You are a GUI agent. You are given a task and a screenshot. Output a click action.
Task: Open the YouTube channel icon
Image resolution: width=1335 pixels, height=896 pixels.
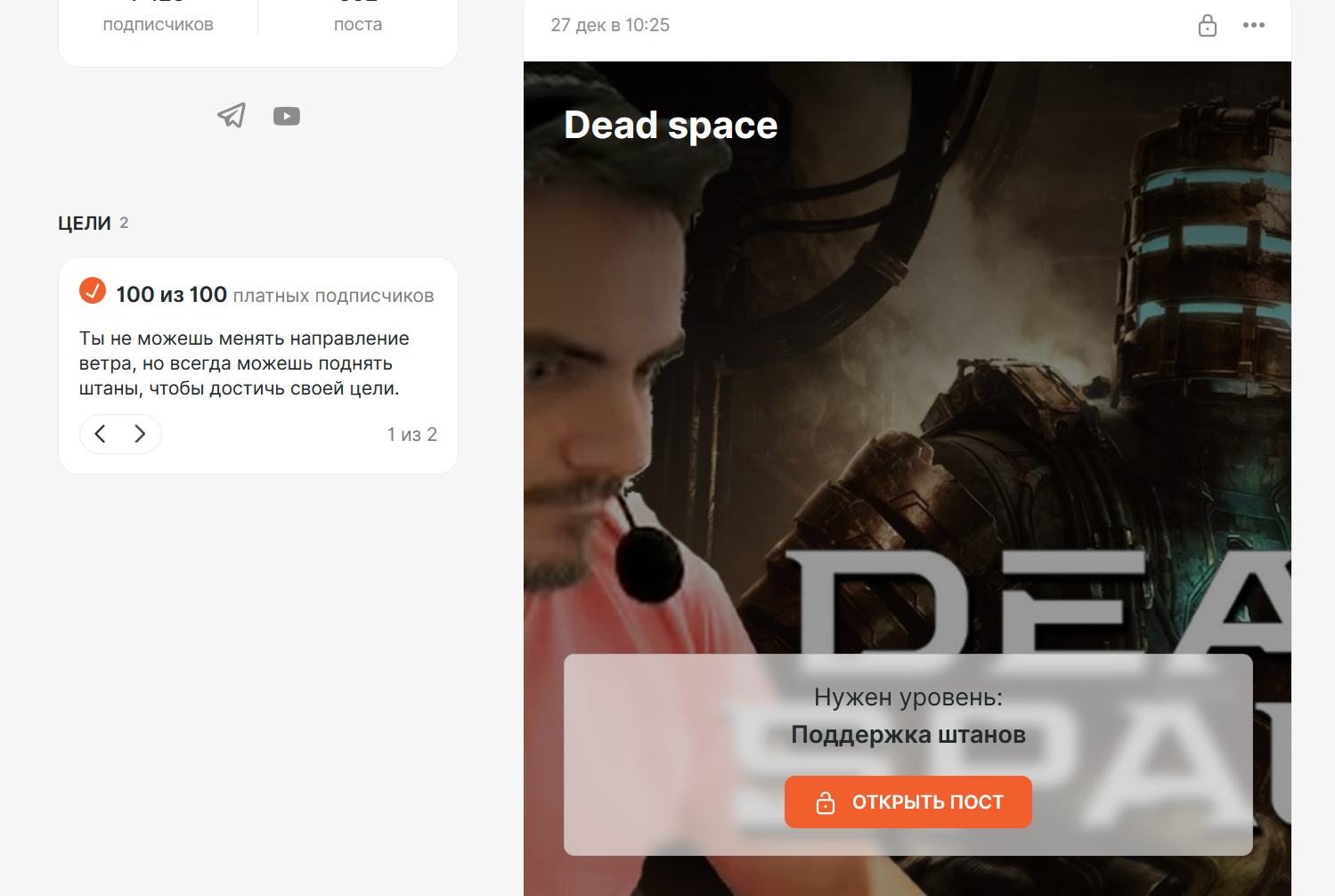point(287,117)
